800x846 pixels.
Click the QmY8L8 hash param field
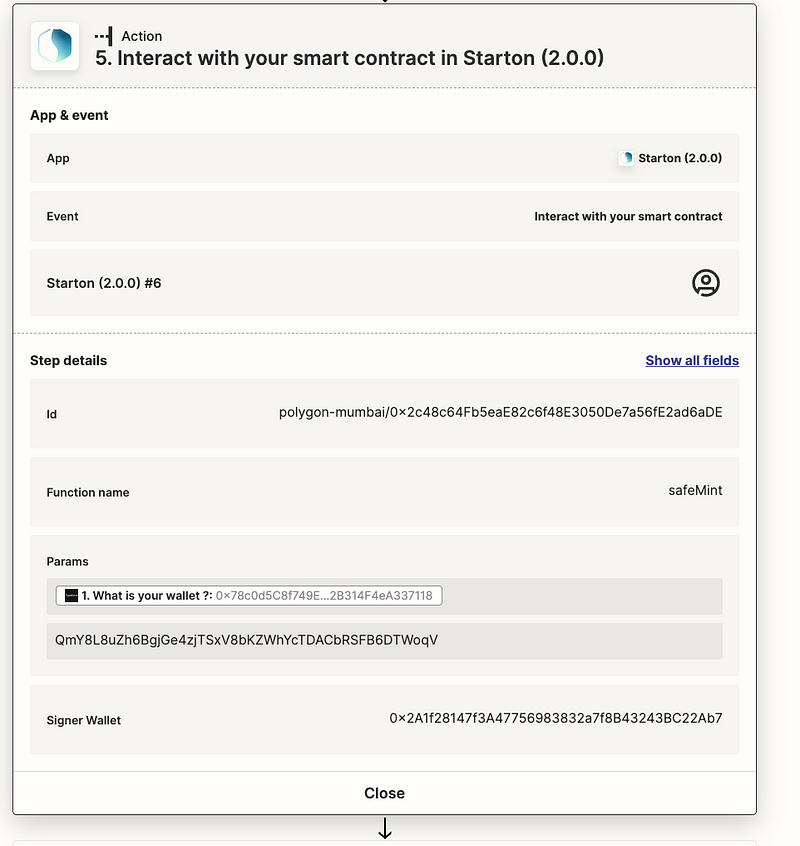click(384, 641)
